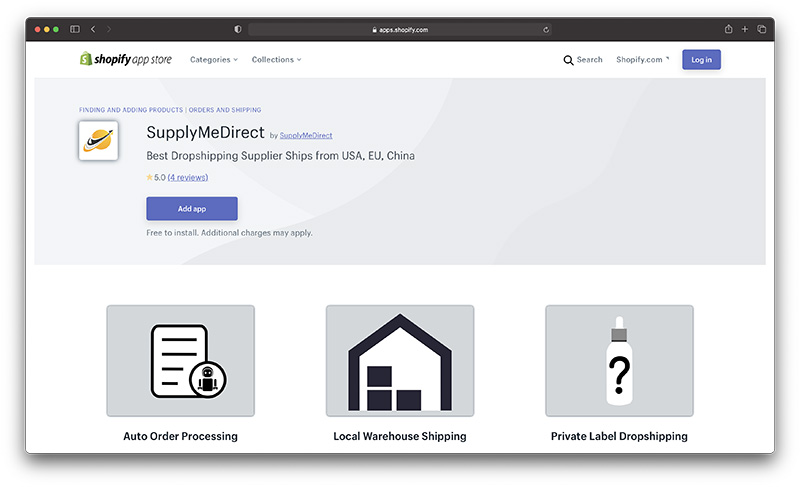Expand the Categories dropdown
The image size is (800, 487).
click(x=213, y=60)
